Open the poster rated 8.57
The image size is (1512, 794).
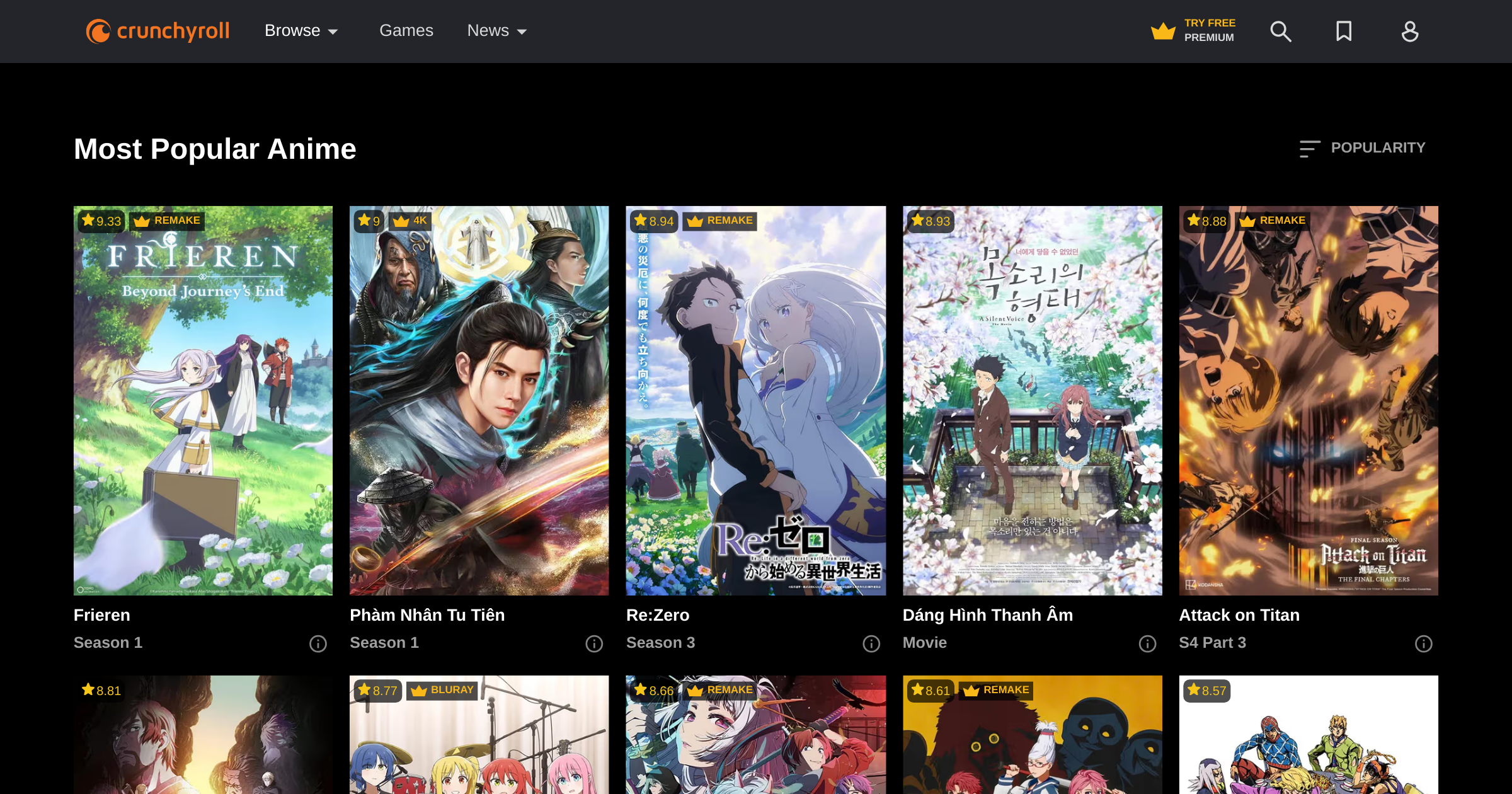(x=1309, y=735)
